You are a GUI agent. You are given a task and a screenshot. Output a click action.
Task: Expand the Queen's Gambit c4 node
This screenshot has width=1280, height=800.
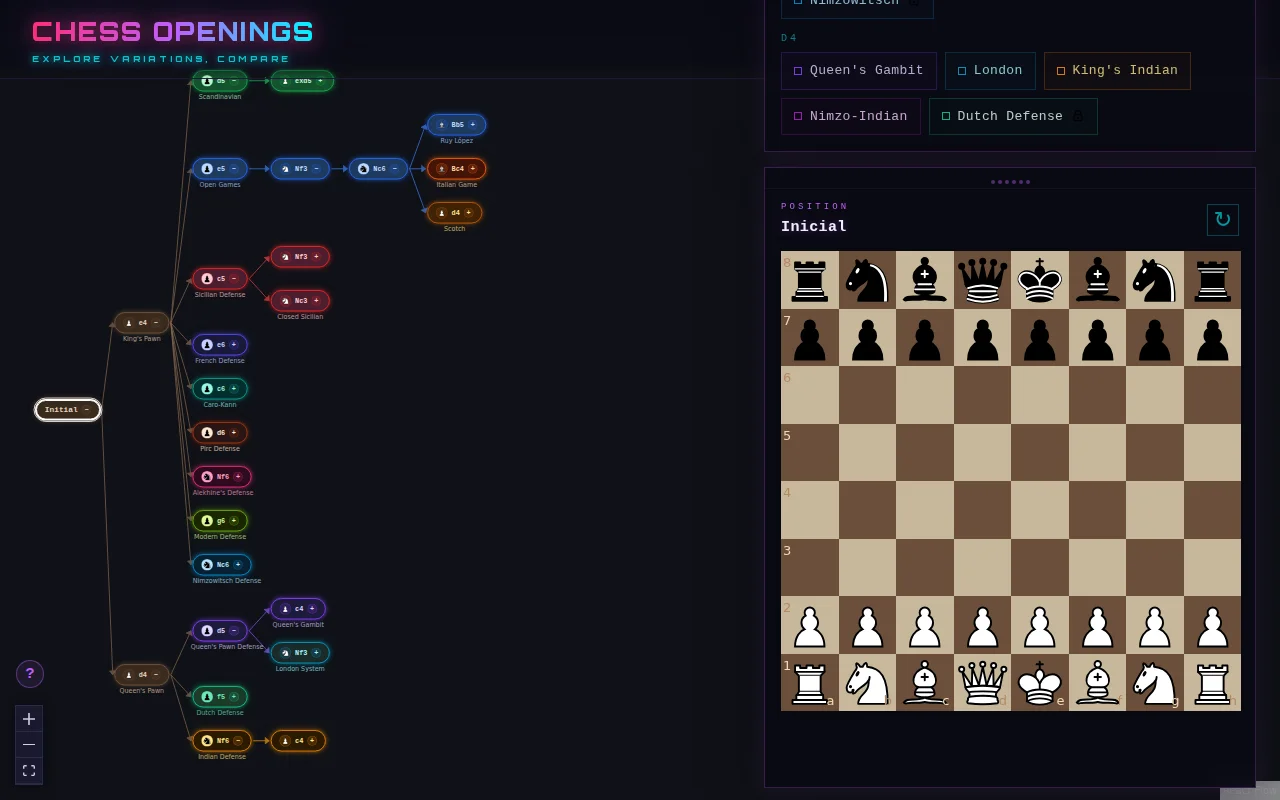[x=312, y=609]
